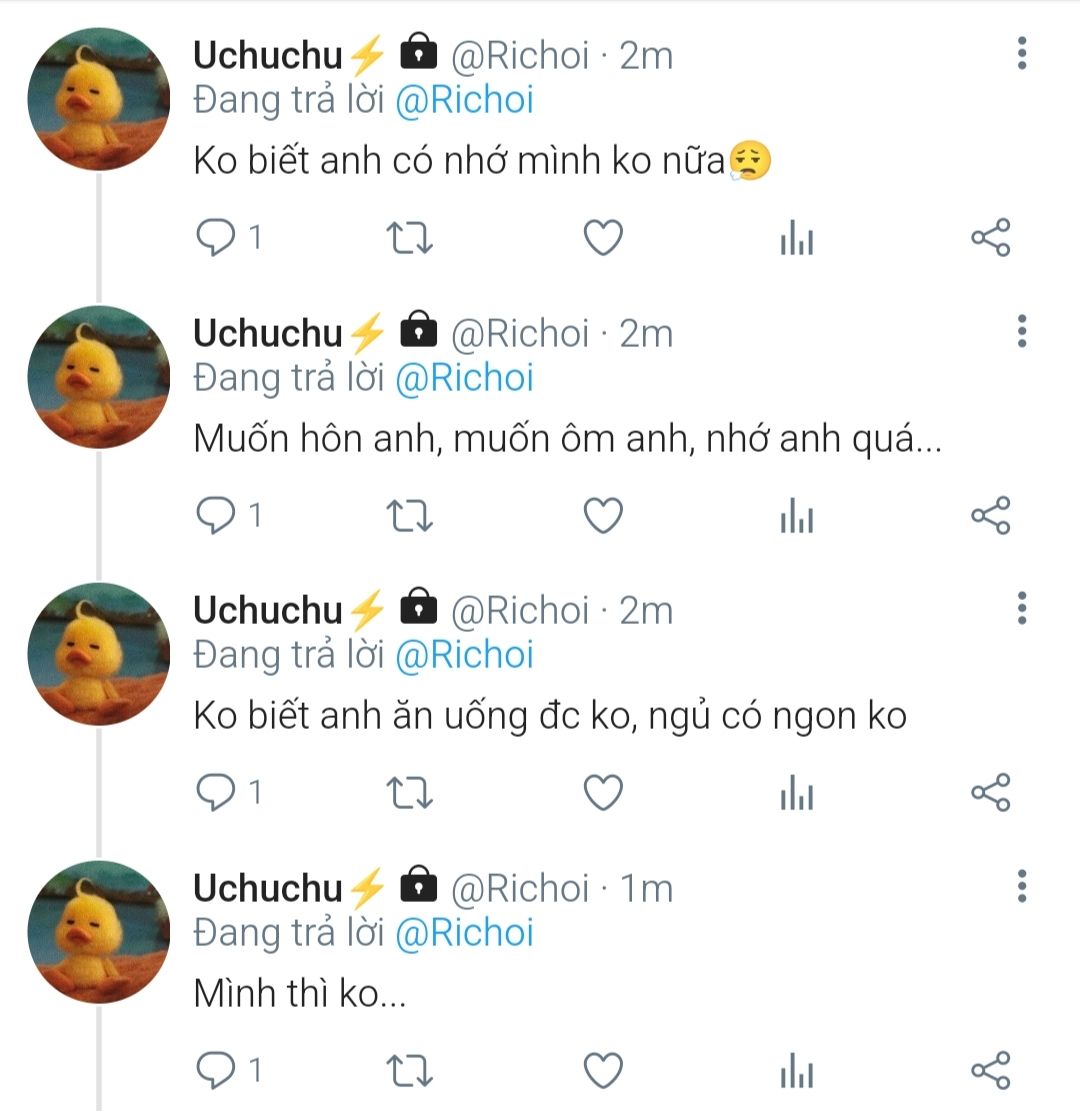The height and width of the screenshot is (1111, 1080).
Task: View analytics of the "Muốn hôn anh" tweet
Action: [796, 516]
